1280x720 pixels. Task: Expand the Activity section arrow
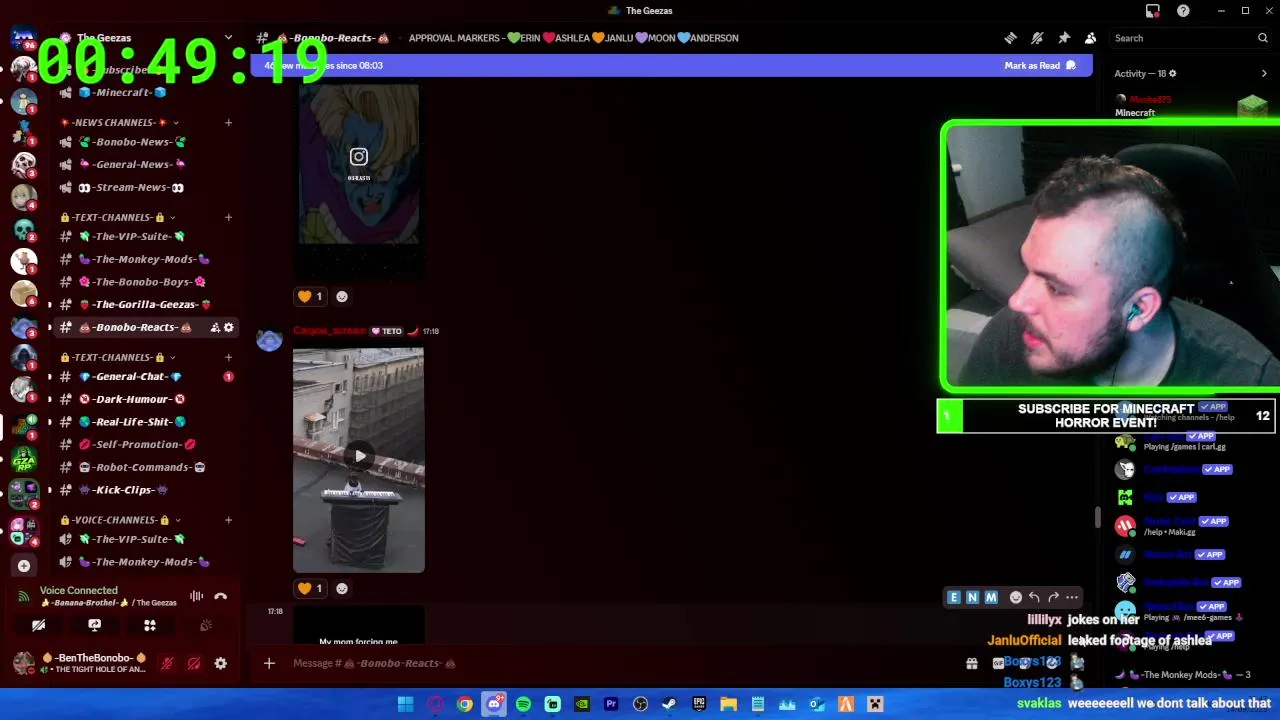pyautogui.click(x=1264, y=73)
